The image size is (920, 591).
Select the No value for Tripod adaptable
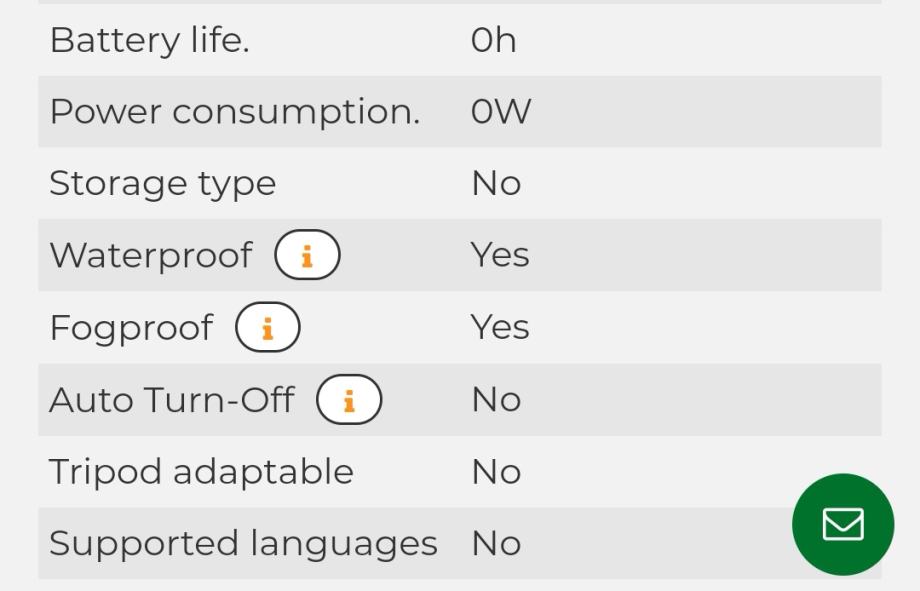click(x=496, y=472)
